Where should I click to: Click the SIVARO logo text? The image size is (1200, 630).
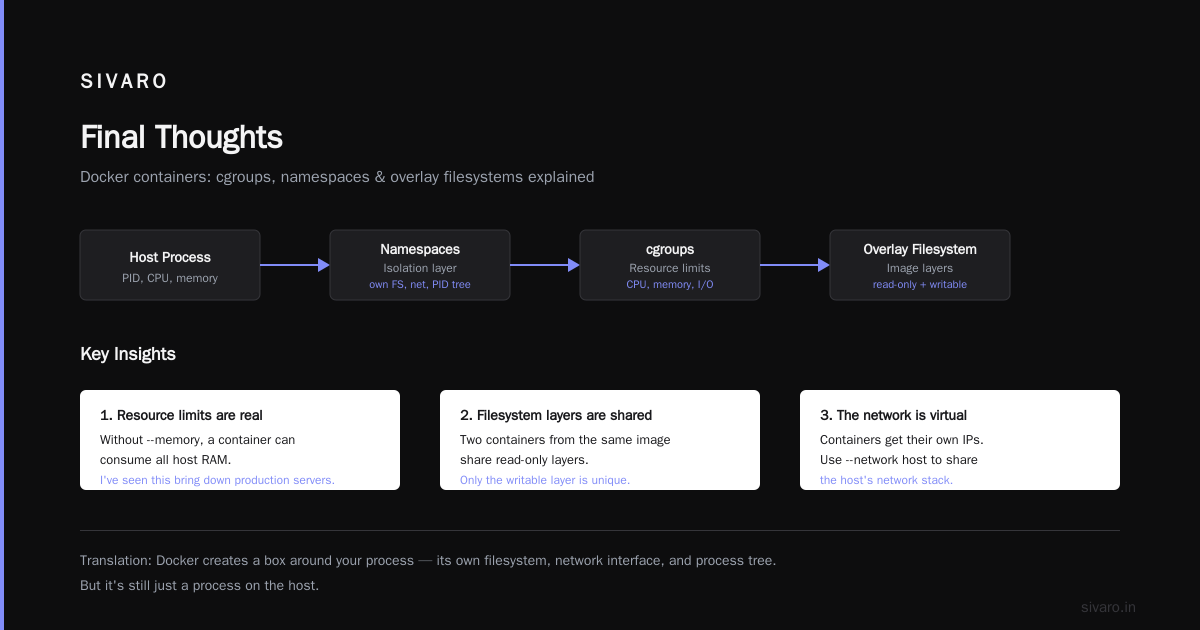[124, 82]
